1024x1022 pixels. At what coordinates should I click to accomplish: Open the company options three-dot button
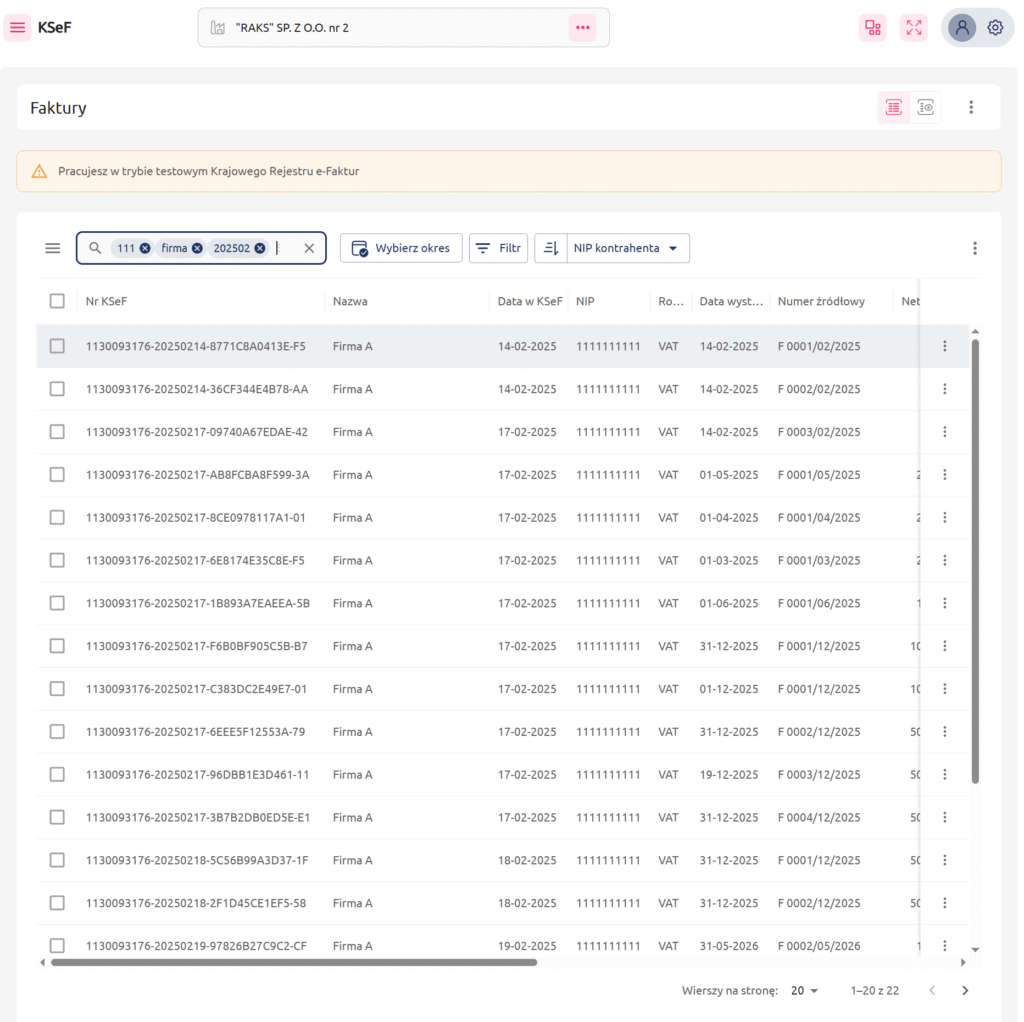point(582,28)
